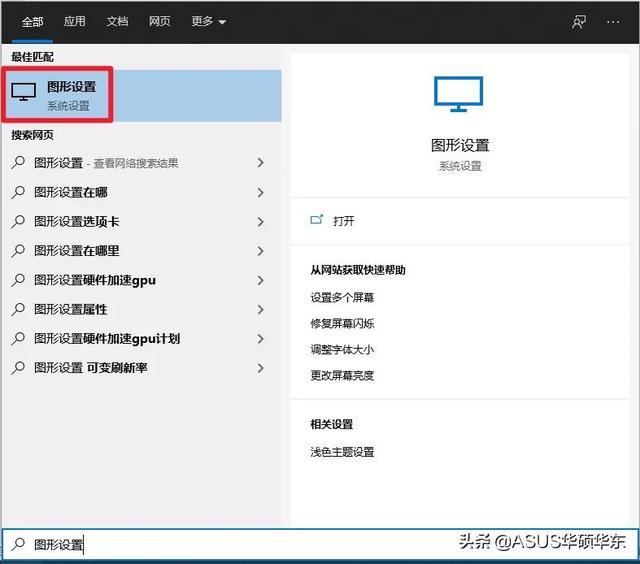Click the open-window icon beside 打开
The height and width of the screenshot is (564, 640).
click(x=317, y=220)
